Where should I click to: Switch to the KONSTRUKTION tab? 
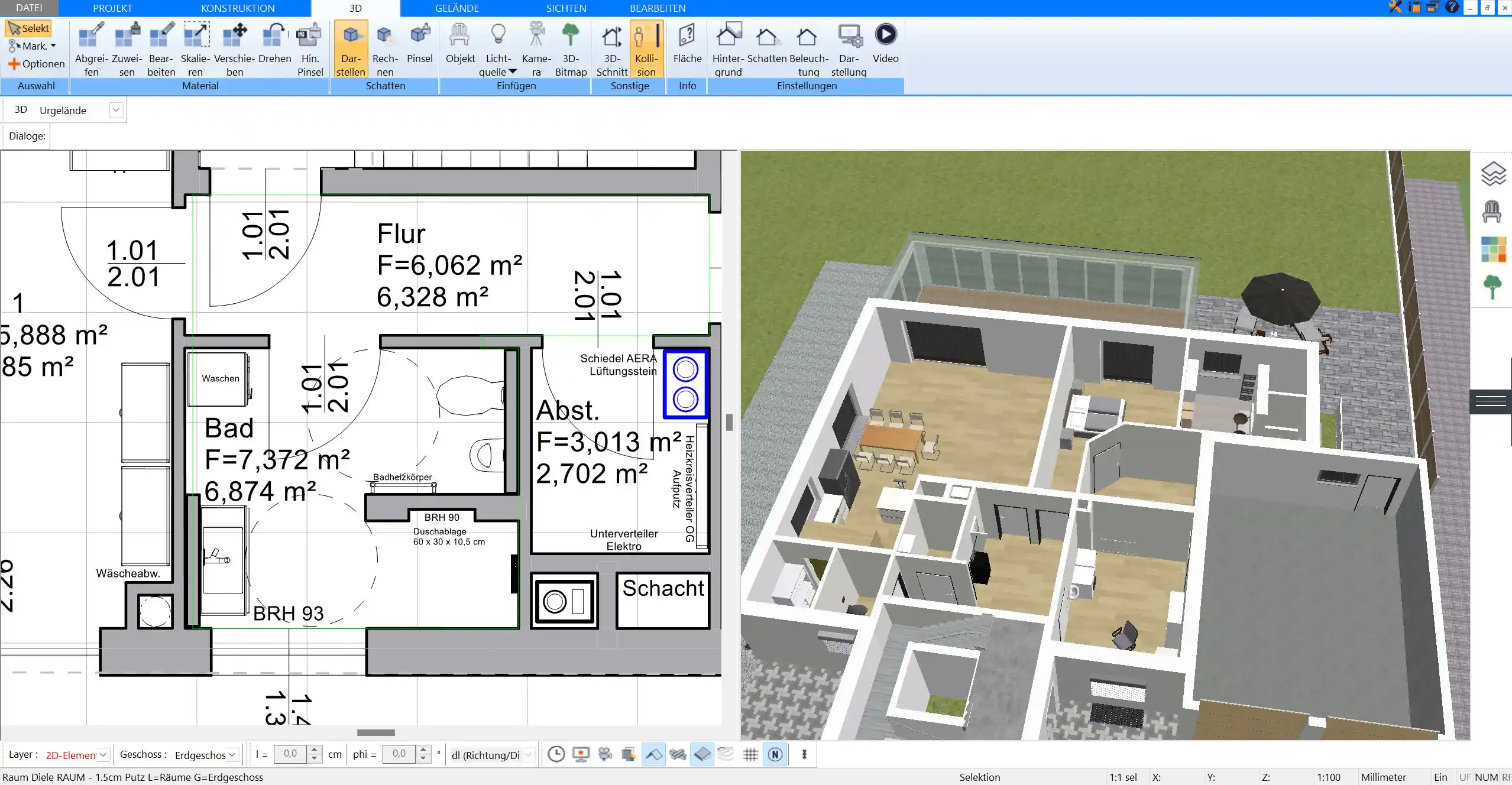238,8
